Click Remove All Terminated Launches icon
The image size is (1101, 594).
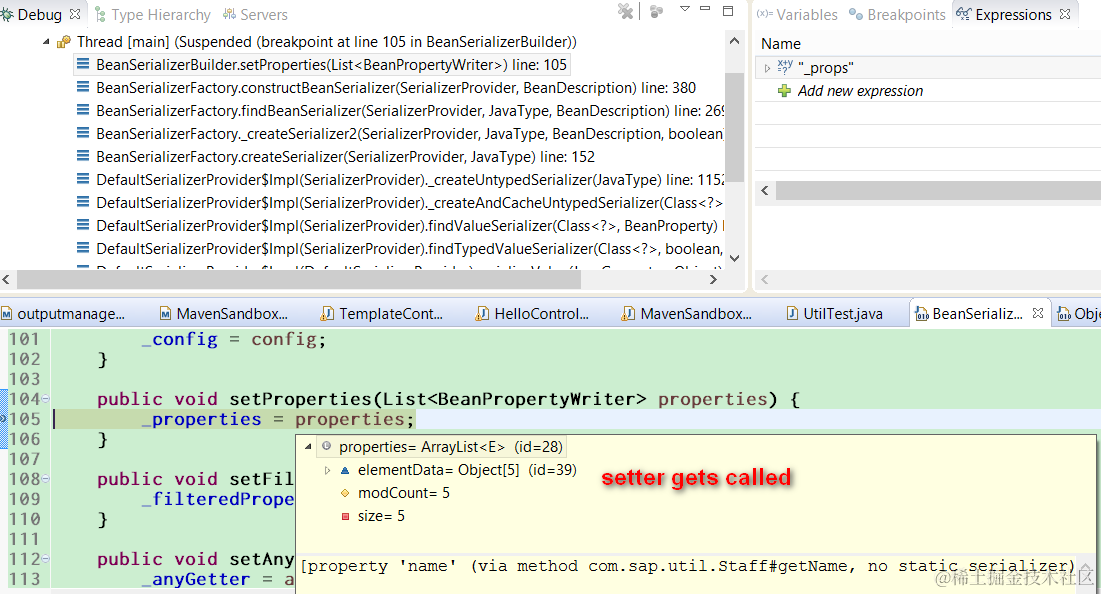625,11
